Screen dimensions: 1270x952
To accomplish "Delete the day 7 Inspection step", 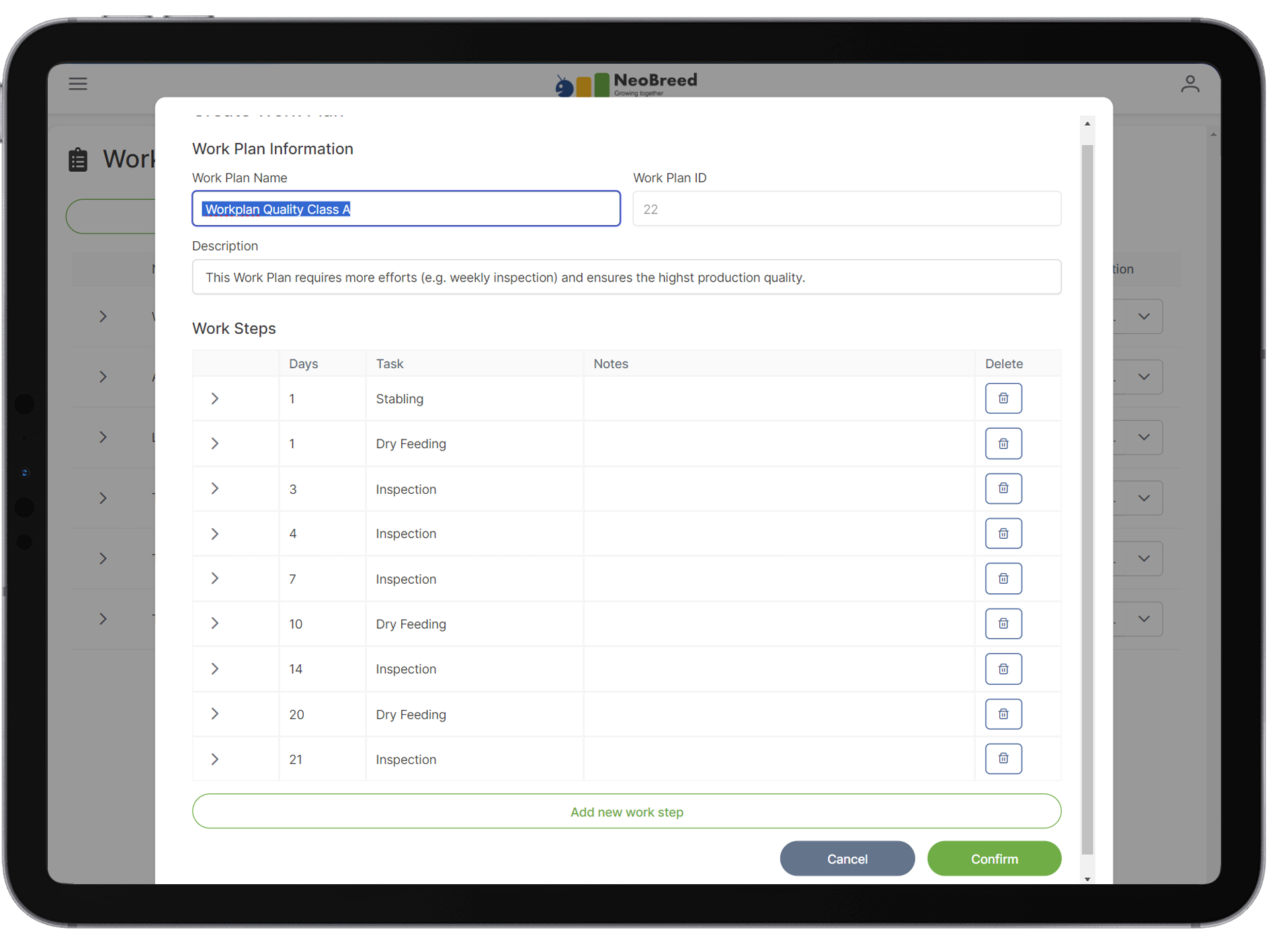I will (x=1003, y=578).
